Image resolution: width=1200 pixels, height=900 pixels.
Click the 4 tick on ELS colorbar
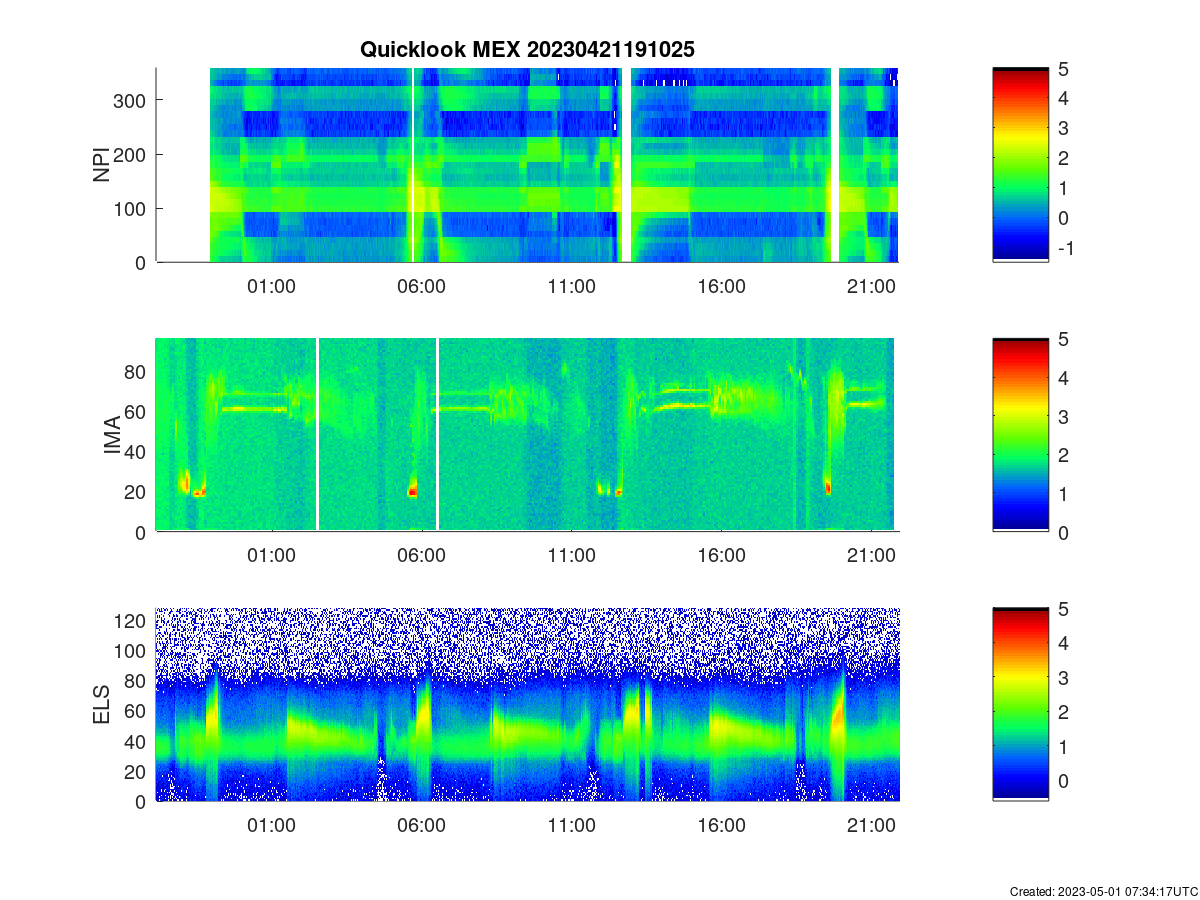pos(1063,643)
